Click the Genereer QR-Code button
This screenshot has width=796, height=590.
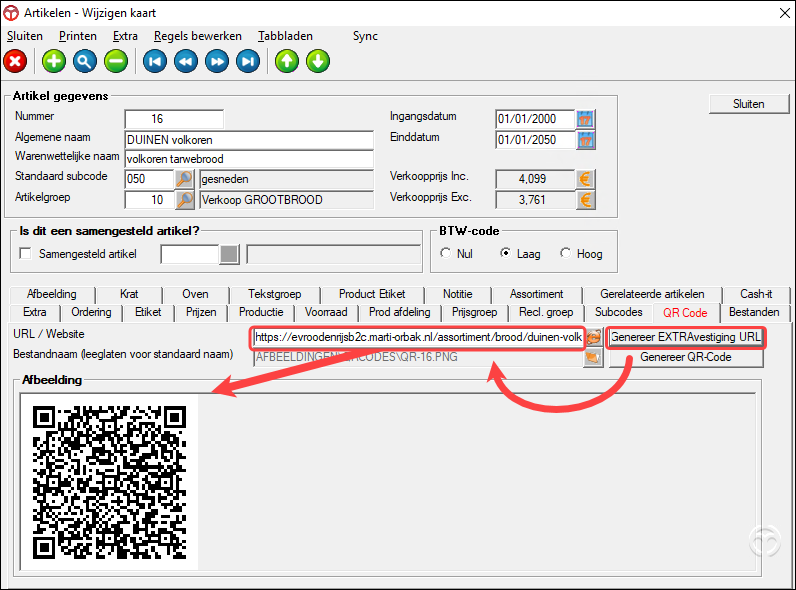pyautogui.click(x=686, y=357)
